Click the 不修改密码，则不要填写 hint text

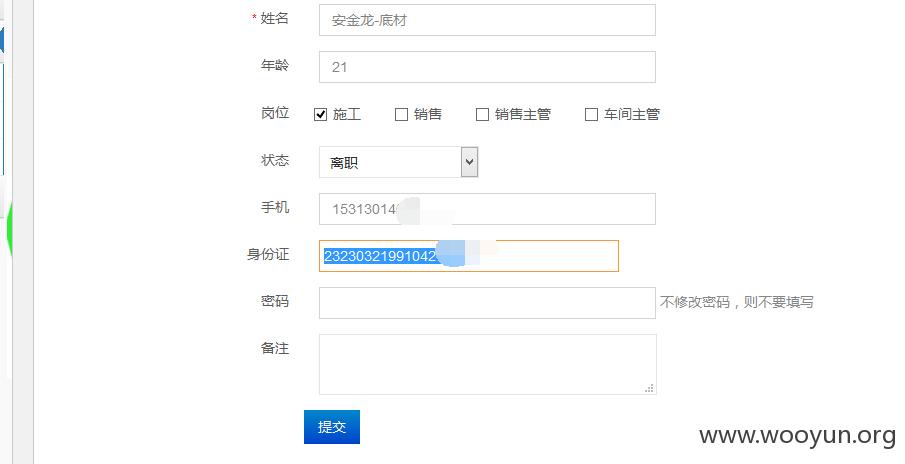tap(736, 302)
